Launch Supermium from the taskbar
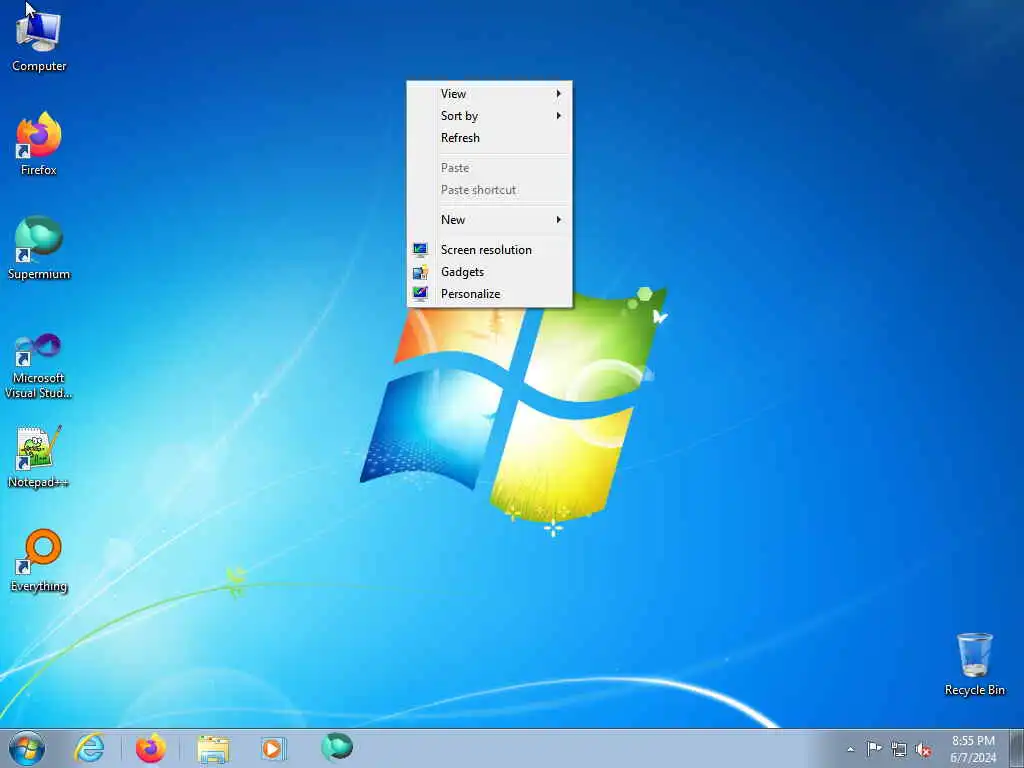This screenshot has width=1024, height=768. point(337,747)
